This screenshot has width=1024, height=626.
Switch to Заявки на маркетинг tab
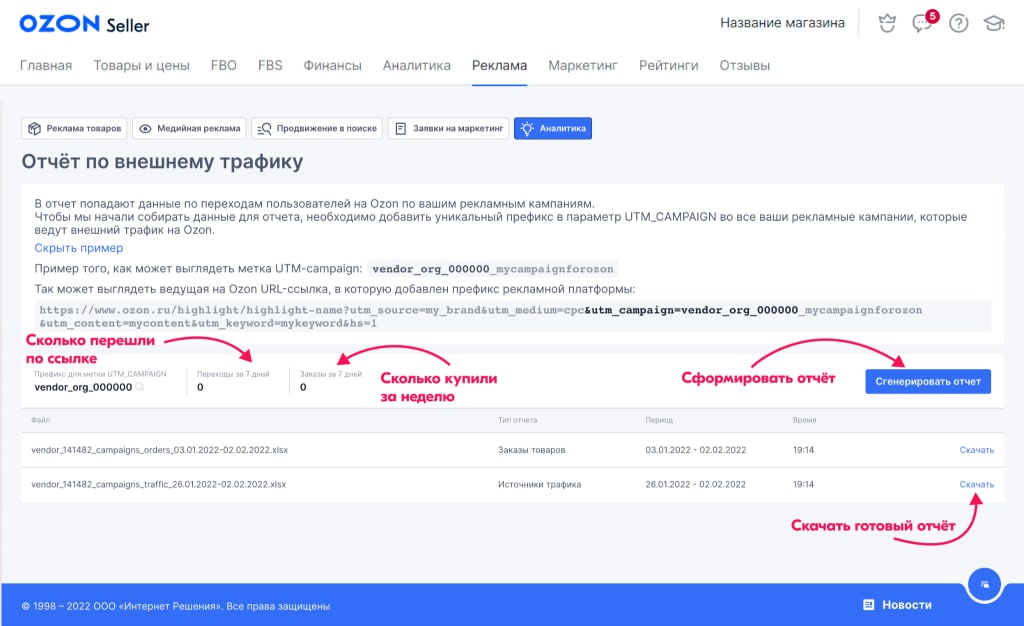click(448, 129)
